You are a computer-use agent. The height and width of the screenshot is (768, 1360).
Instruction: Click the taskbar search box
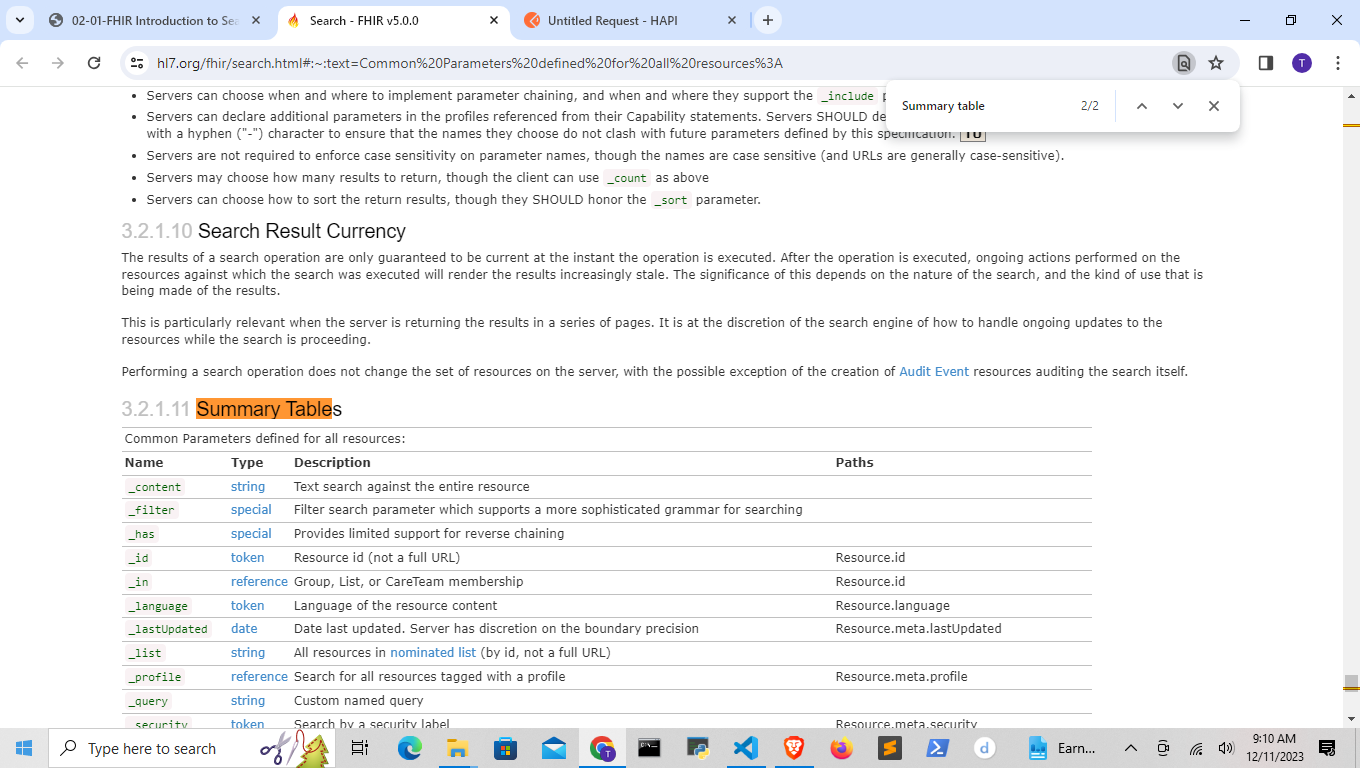(190, 748)
